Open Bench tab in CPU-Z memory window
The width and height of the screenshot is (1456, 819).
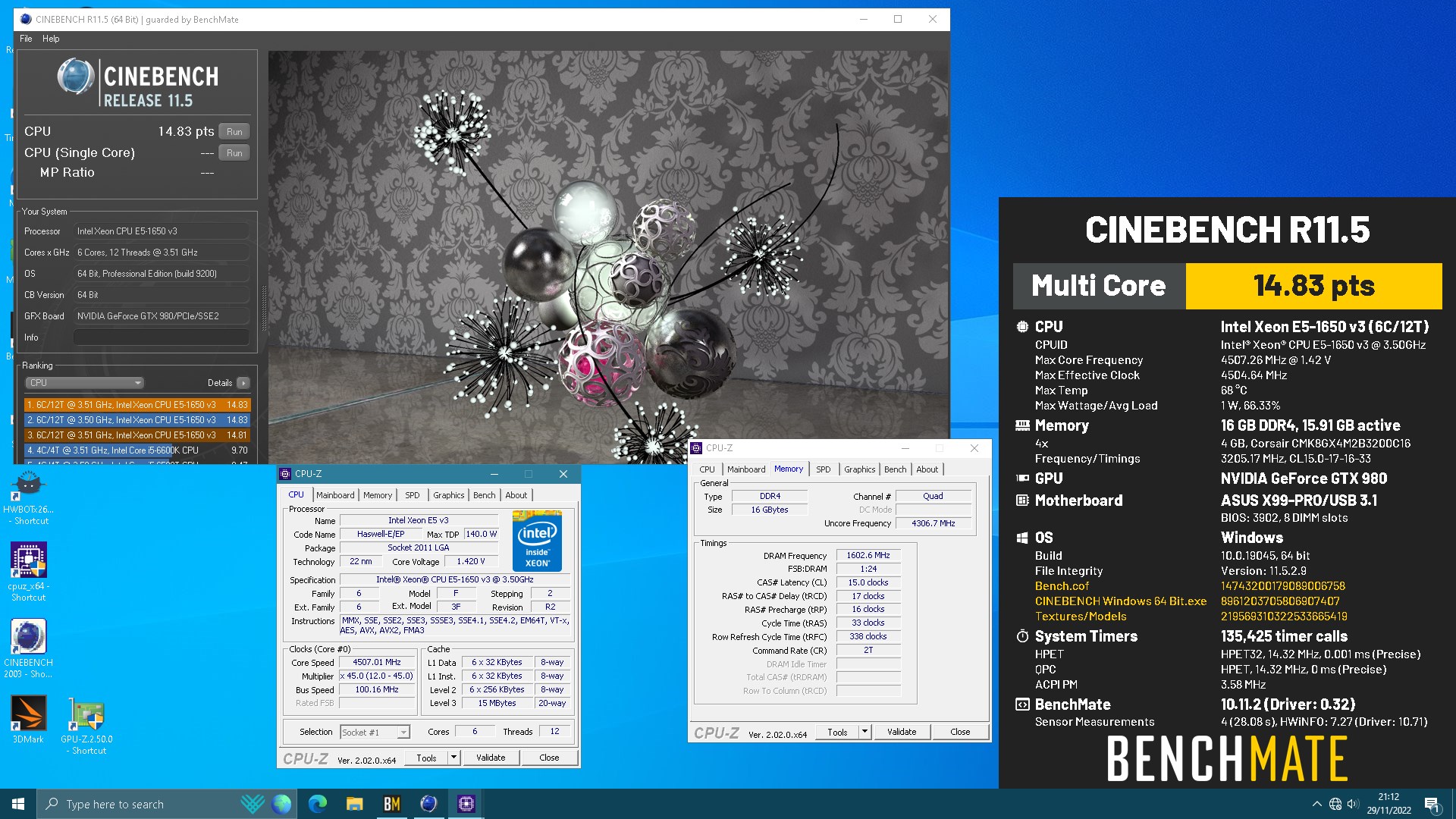tap(896, 469)
